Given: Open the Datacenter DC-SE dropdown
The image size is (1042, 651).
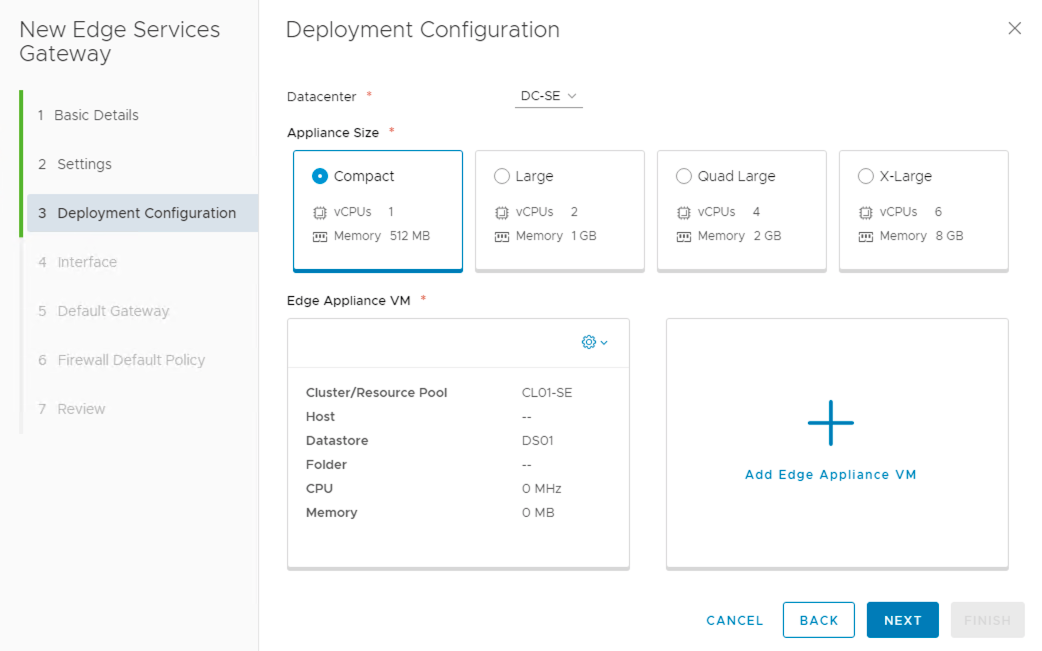Looking at the screenshot, I should (549, 96).
